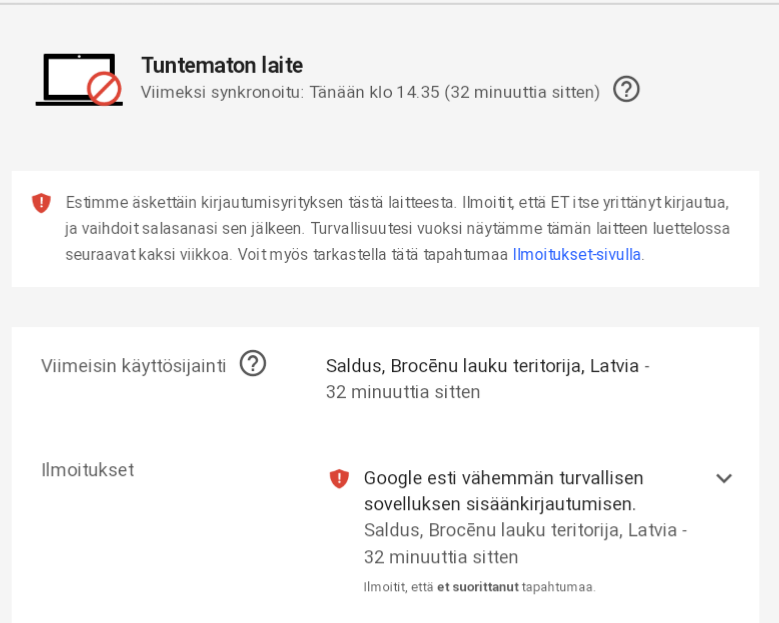This screenshot has height=623, width=779.
Task: Select the Tuntematon laite heading
Action: (x=222, y=65)
